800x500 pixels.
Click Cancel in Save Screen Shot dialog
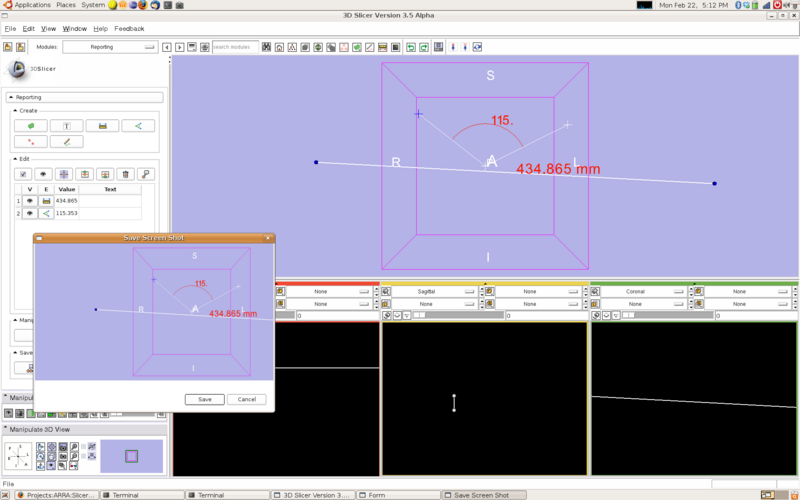pos(246,399)
